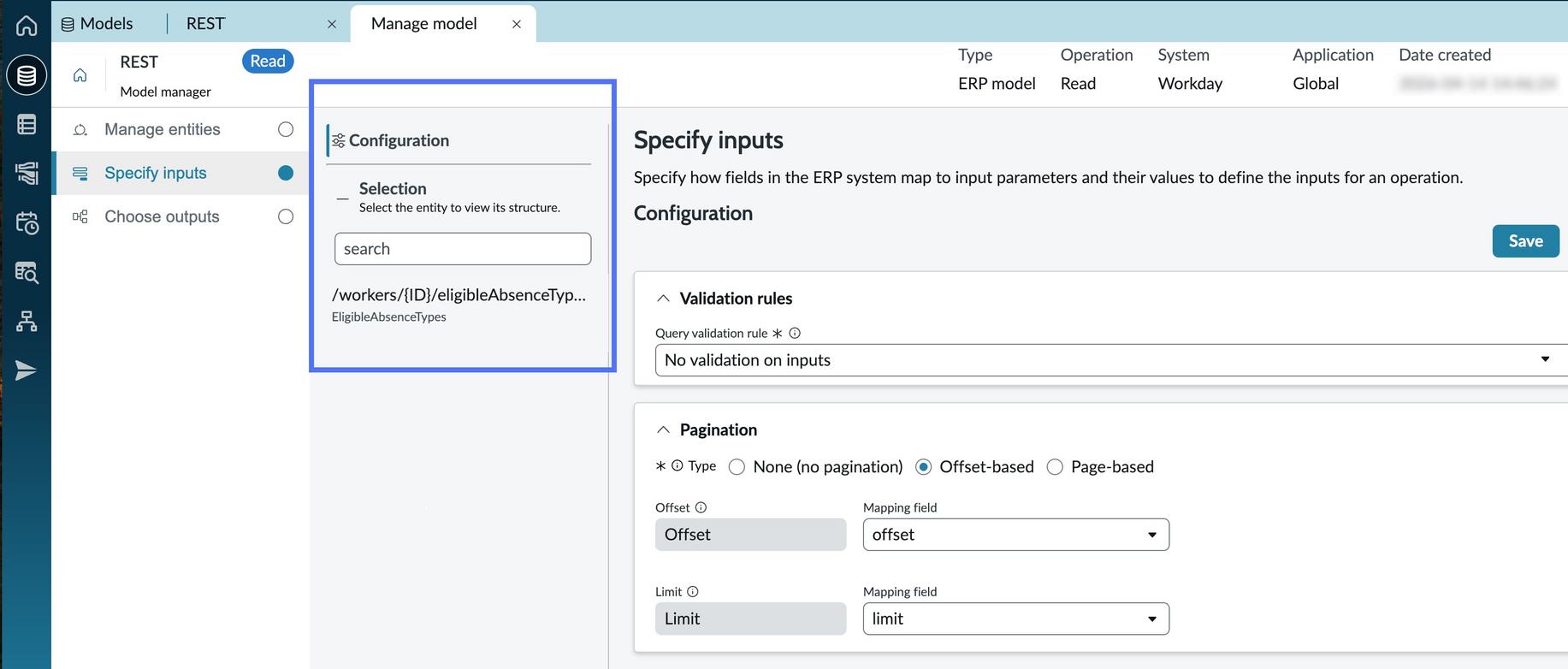Show info for Offset field
This screenshot has height=669, width=1568.
(701, 507)
